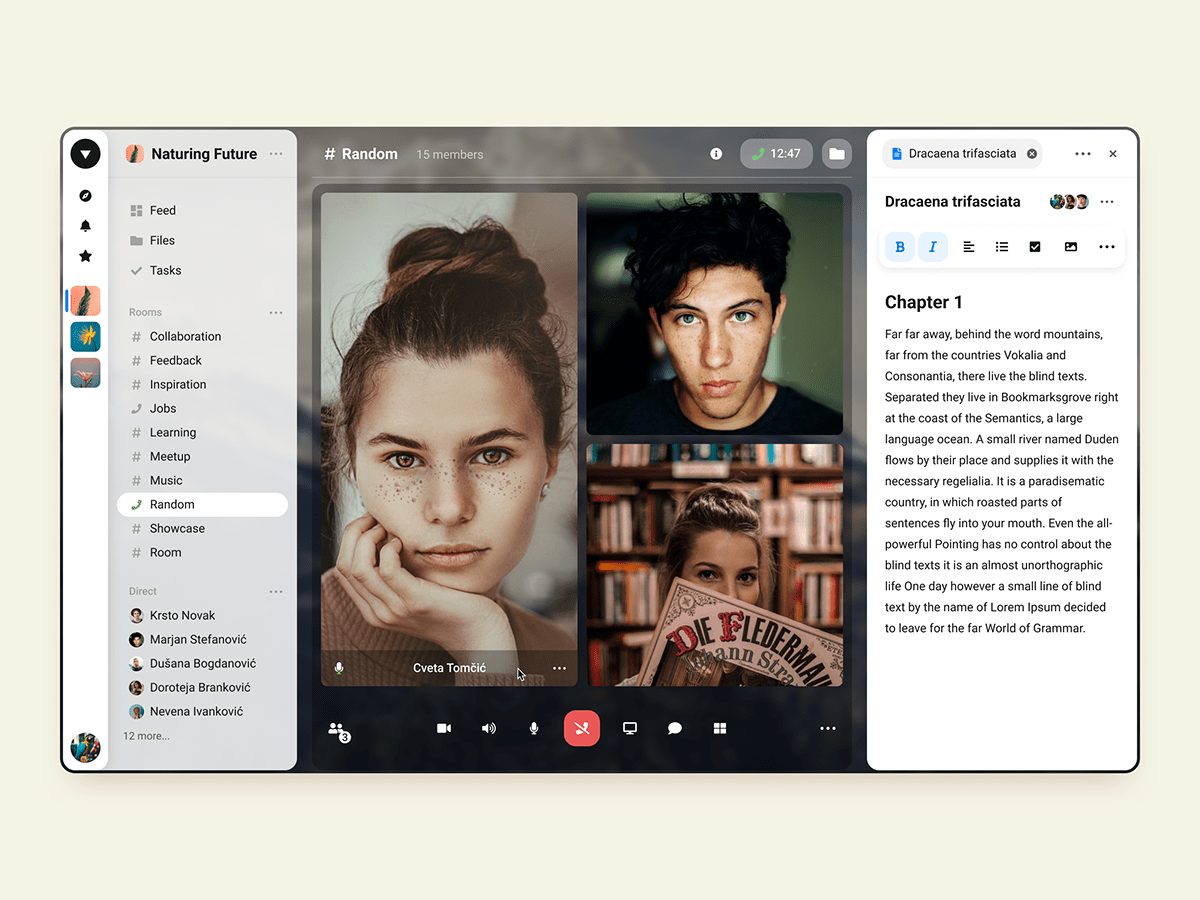Open starred items via star icon
Image resolution: width=1200 pixels, height=900 pixels.
(x=85, y=256)
